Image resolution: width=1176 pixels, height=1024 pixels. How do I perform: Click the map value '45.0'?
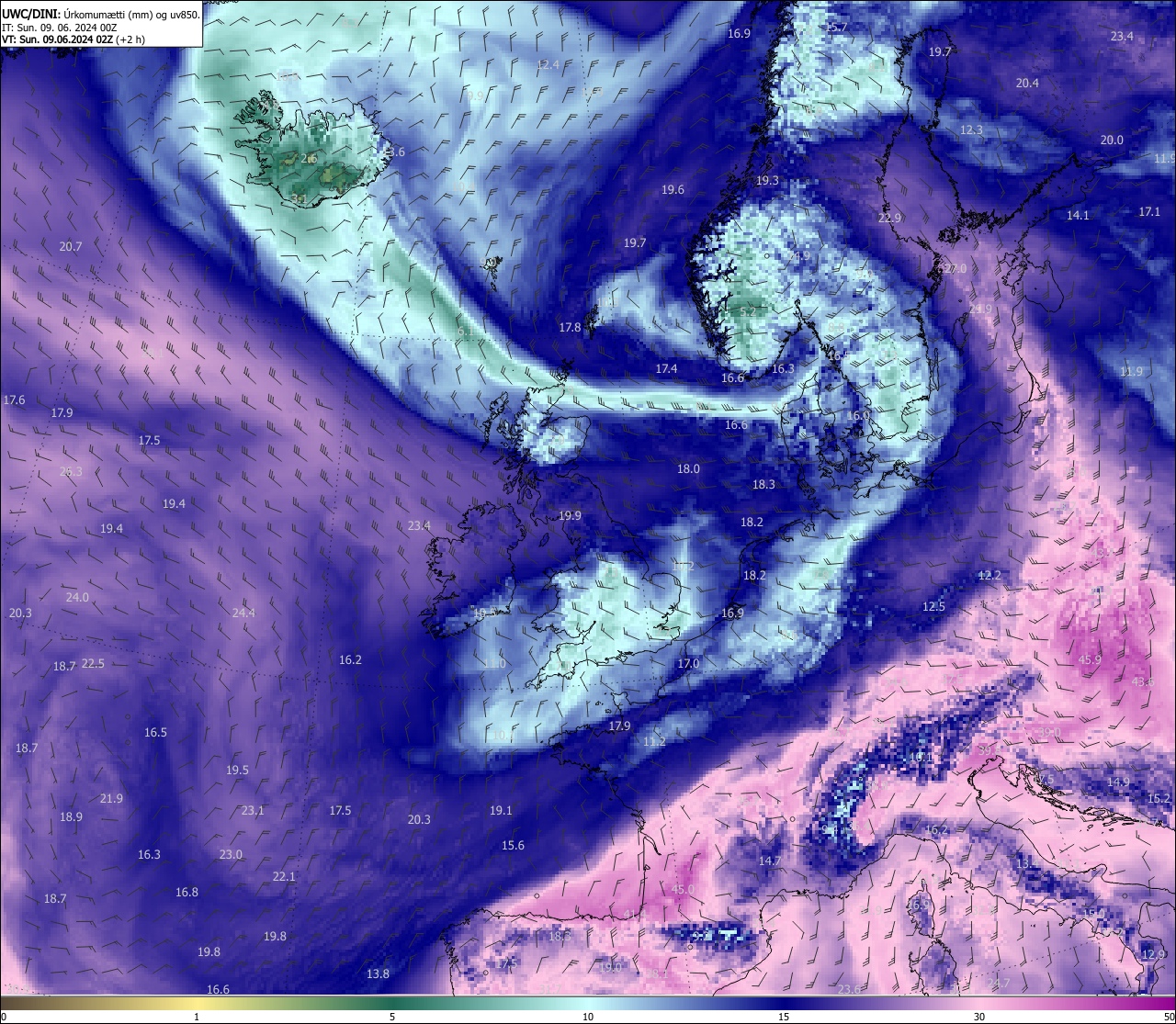683,890
